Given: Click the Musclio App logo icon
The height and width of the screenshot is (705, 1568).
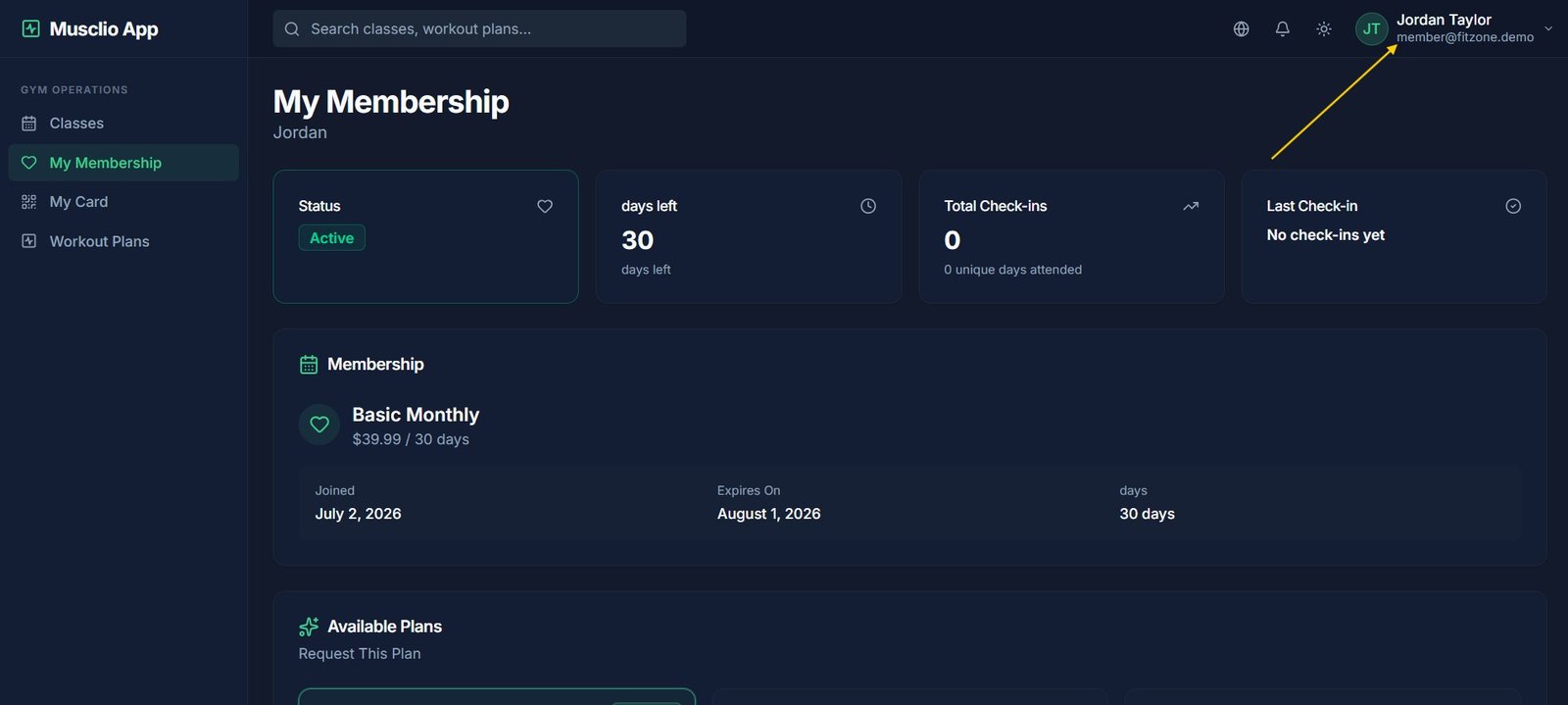Looking at the screenshot, I should [x=31, y=29].
